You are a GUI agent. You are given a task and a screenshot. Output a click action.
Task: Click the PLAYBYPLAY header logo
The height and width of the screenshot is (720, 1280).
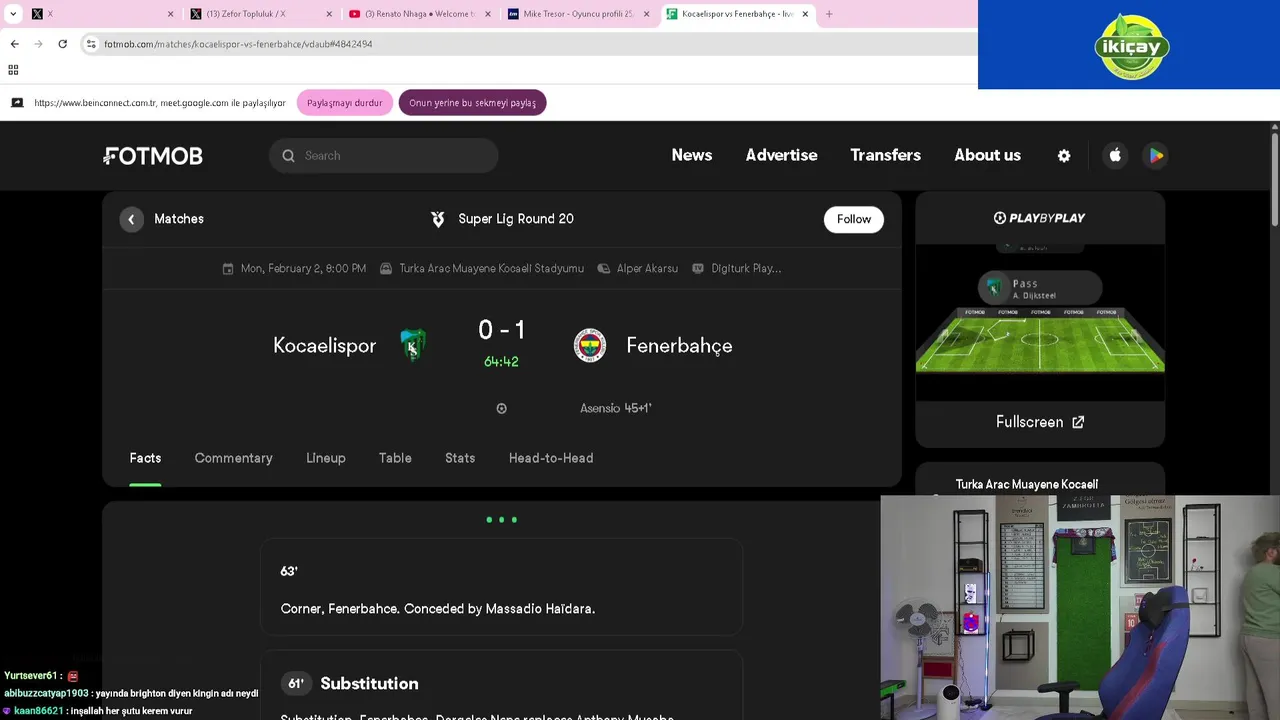[1040, 218]
